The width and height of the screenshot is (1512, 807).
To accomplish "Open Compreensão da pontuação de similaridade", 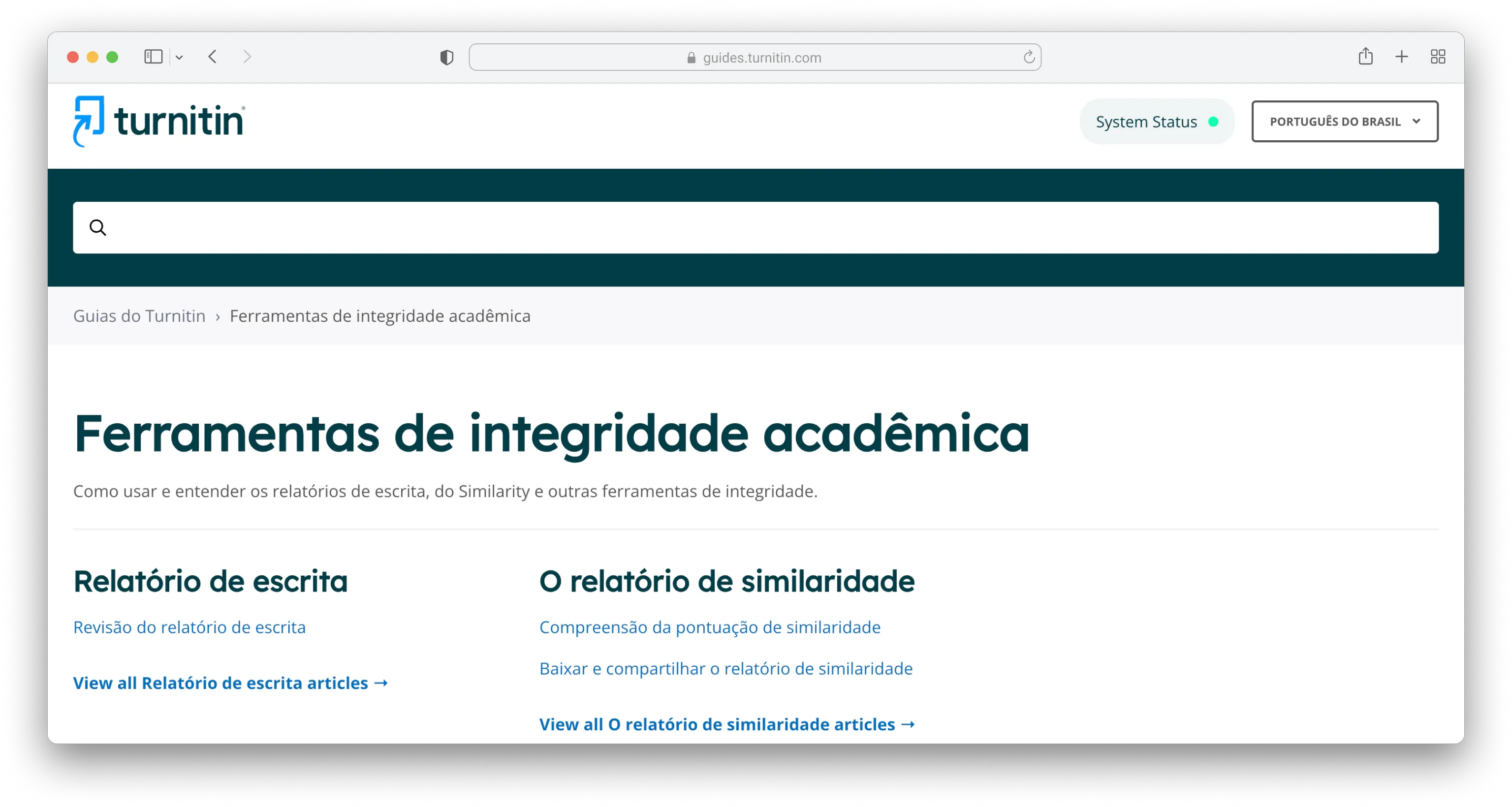I will 709,627.
